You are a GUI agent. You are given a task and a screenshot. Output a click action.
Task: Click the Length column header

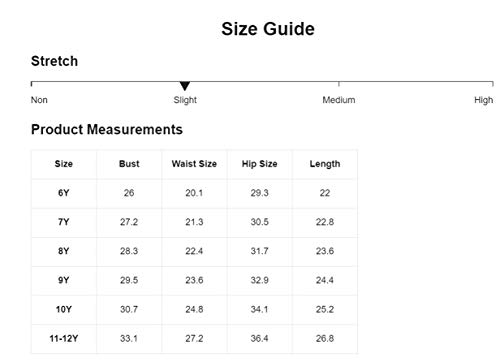325,164
